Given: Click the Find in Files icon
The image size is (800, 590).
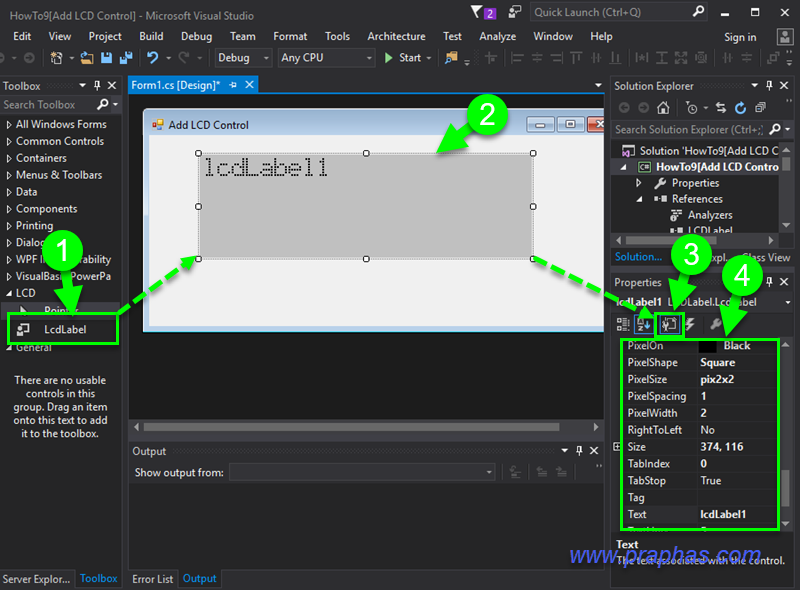Looking at the screenshot, I should click(451, 58).
